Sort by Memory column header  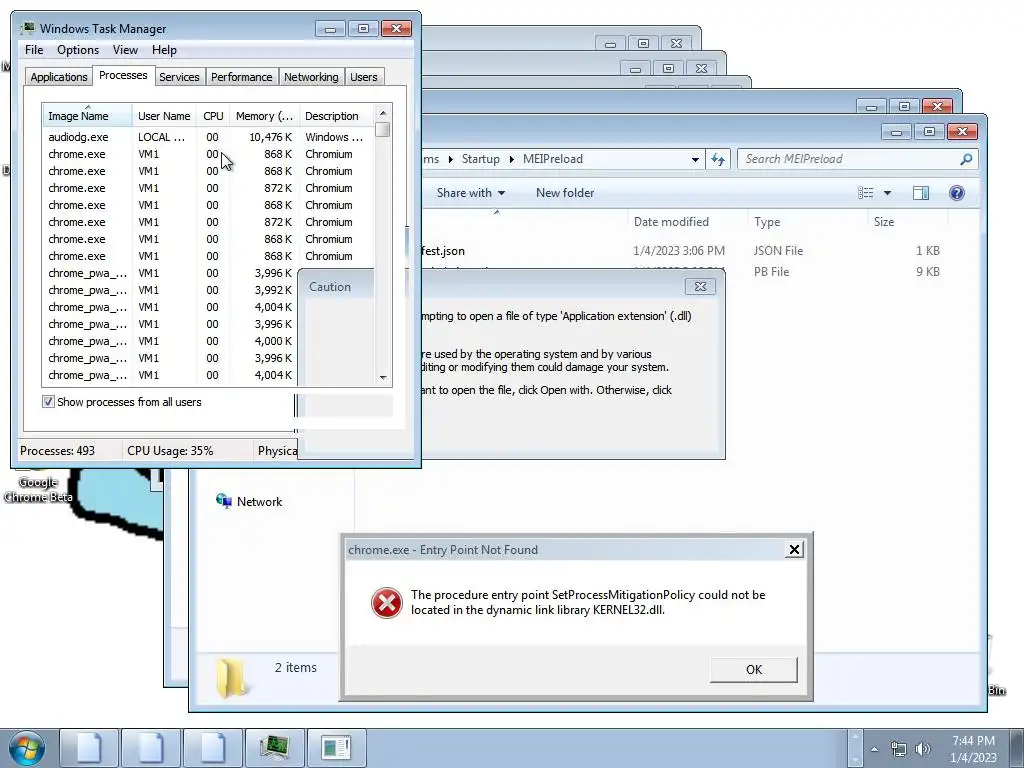pyautogui.click(x=264, y=116)
